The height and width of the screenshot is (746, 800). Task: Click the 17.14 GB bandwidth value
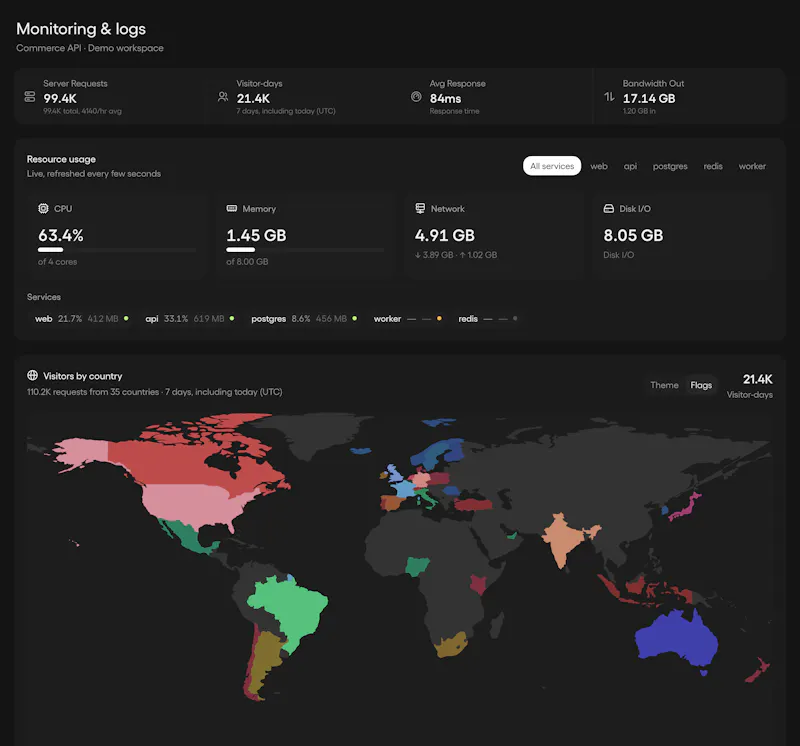[649, 98]
